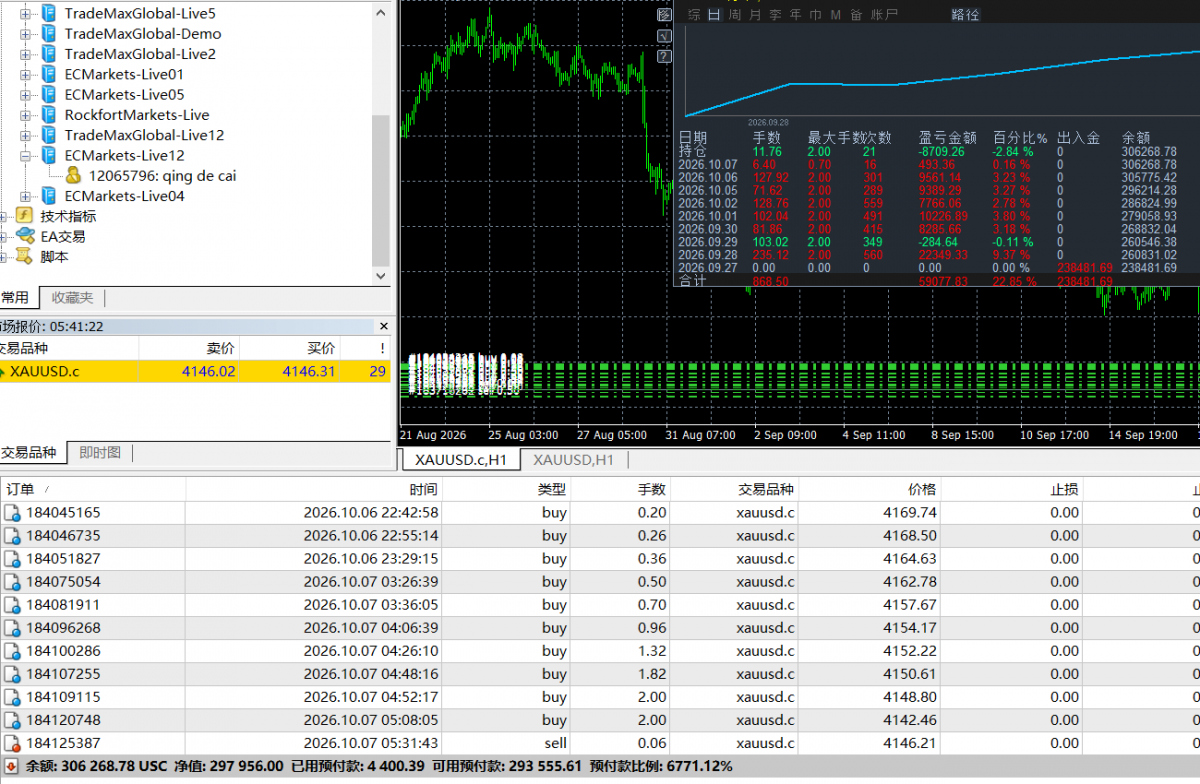The height and width of the screenshot is (784, 1200).
Task: Click the order icon for ticket 184109115
Action: click(12, 697)
